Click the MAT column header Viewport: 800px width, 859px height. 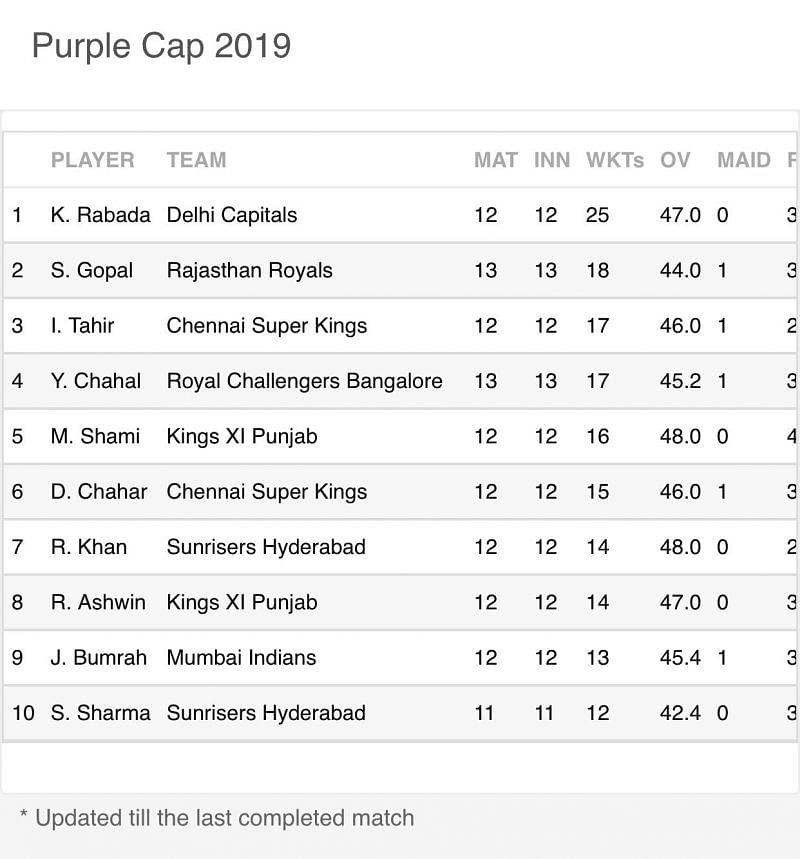(495, 160)
